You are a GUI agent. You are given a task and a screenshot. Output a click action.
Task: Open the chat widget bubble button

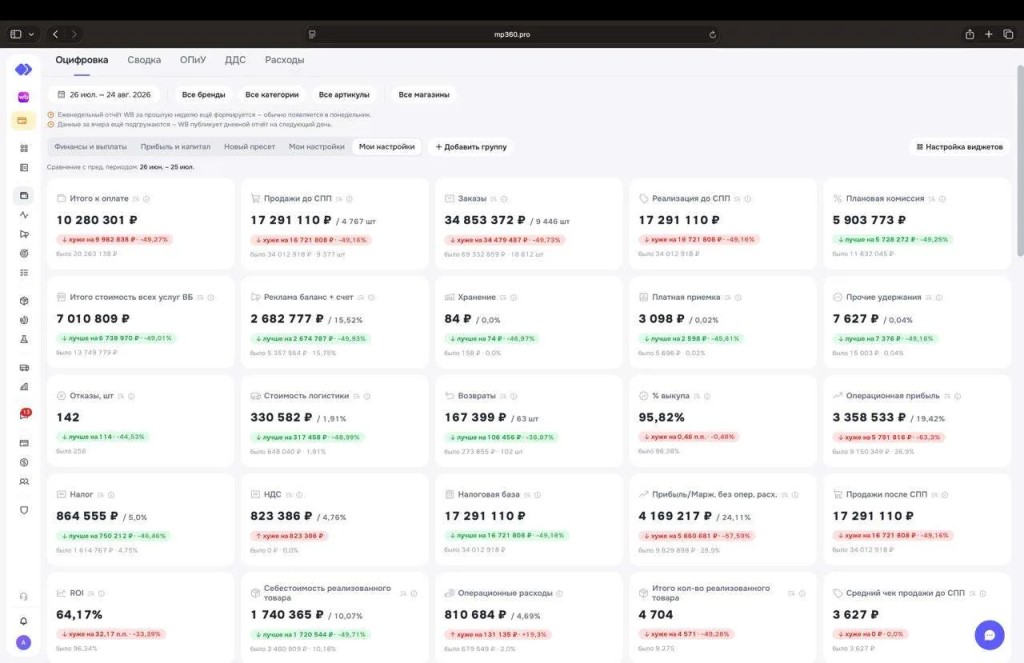tap(989, 635)
